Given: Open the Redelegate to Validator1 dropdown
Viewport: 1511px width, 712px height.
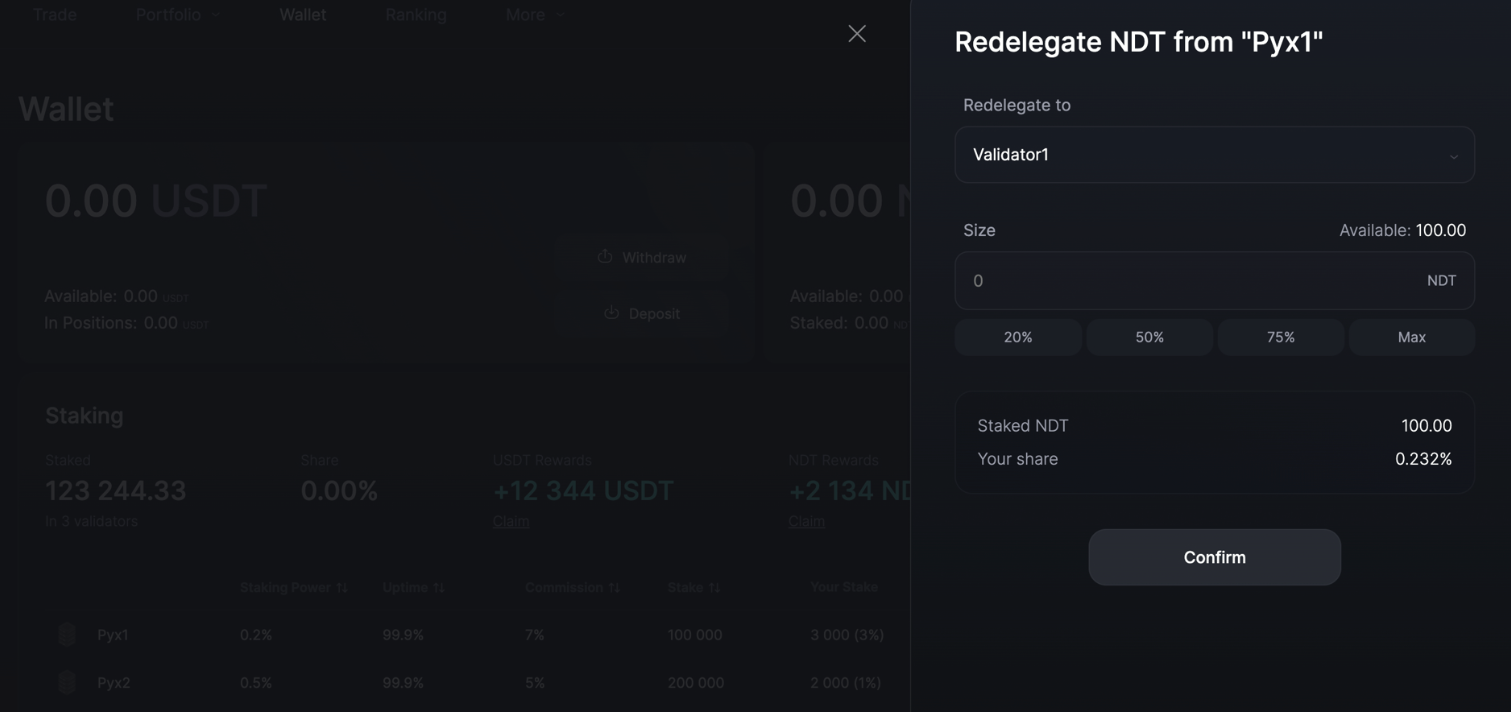Looking at the screenshot, I should (1214, 155).
